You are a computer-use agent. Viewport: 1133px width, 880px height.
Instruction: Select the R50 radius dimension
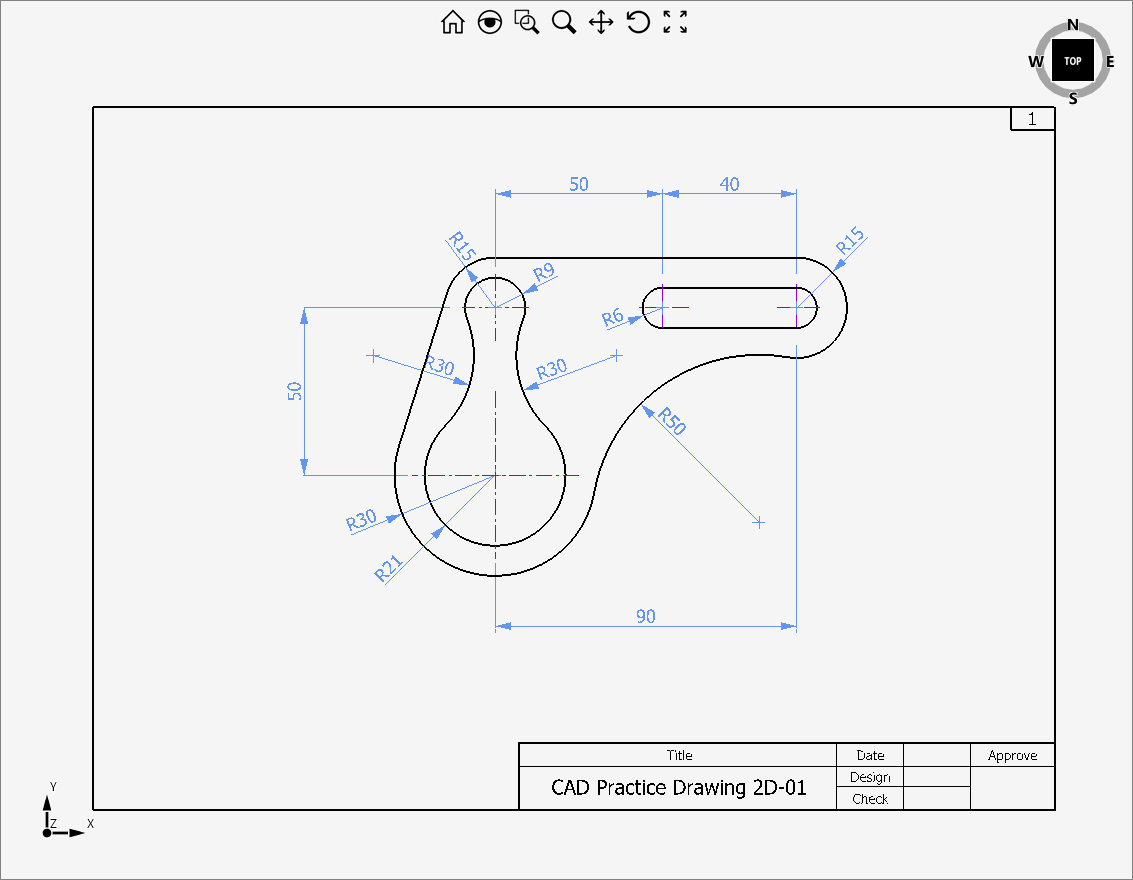point(671,423)
